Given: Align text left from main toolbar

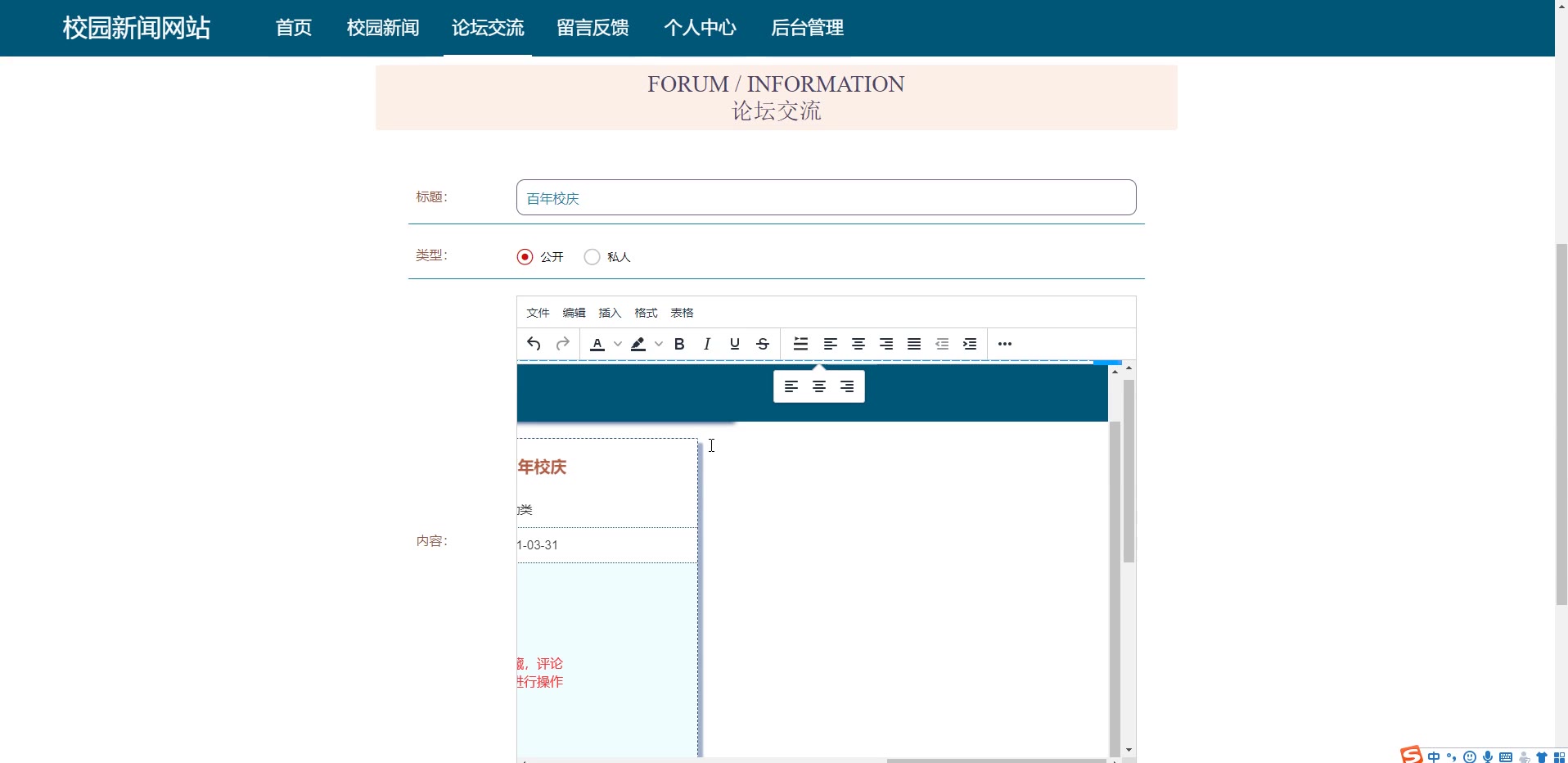Looking at the screenshot, I should tap(831, 344).
